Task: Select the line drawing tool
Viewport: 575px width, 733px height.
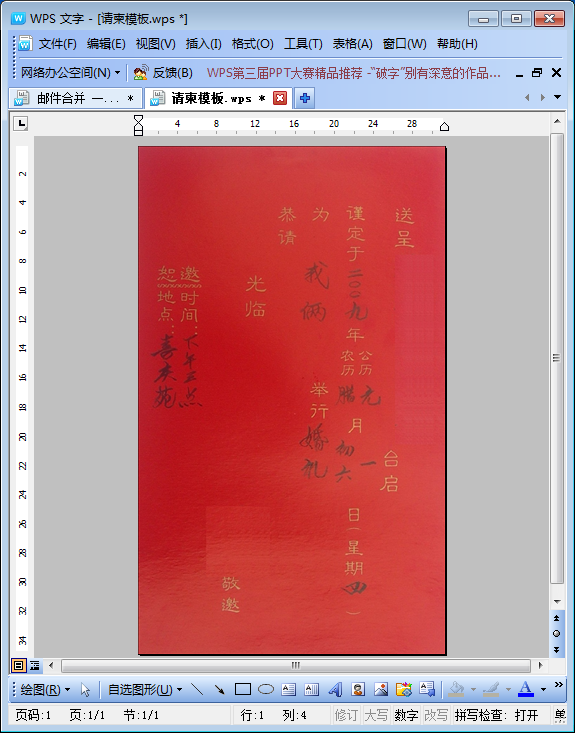Action: pos(197,689)
